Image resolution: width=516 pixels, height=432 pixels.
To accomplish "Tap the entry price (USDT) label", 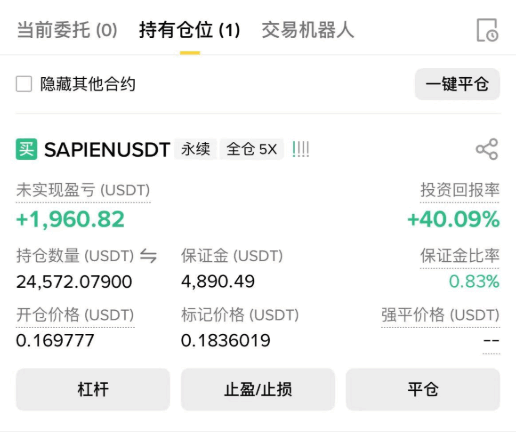I will pyautogui.click(x=75, y=315).
